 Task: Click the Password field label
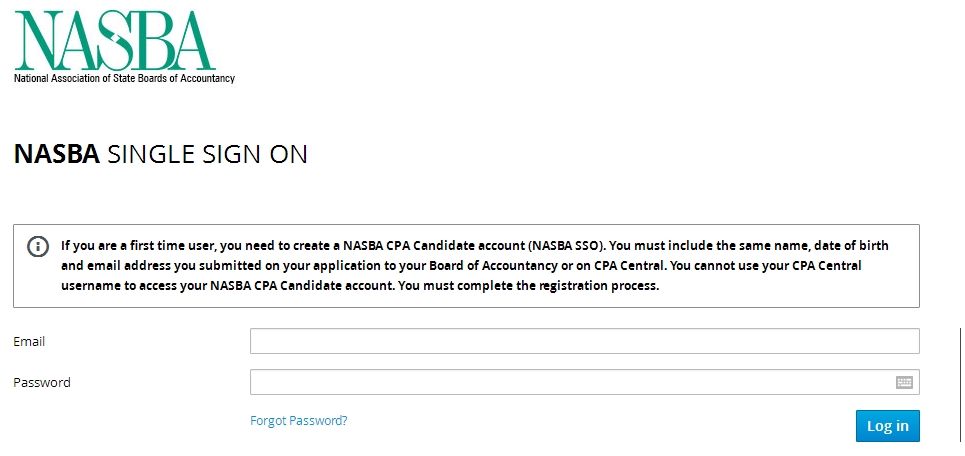(42, 382)
